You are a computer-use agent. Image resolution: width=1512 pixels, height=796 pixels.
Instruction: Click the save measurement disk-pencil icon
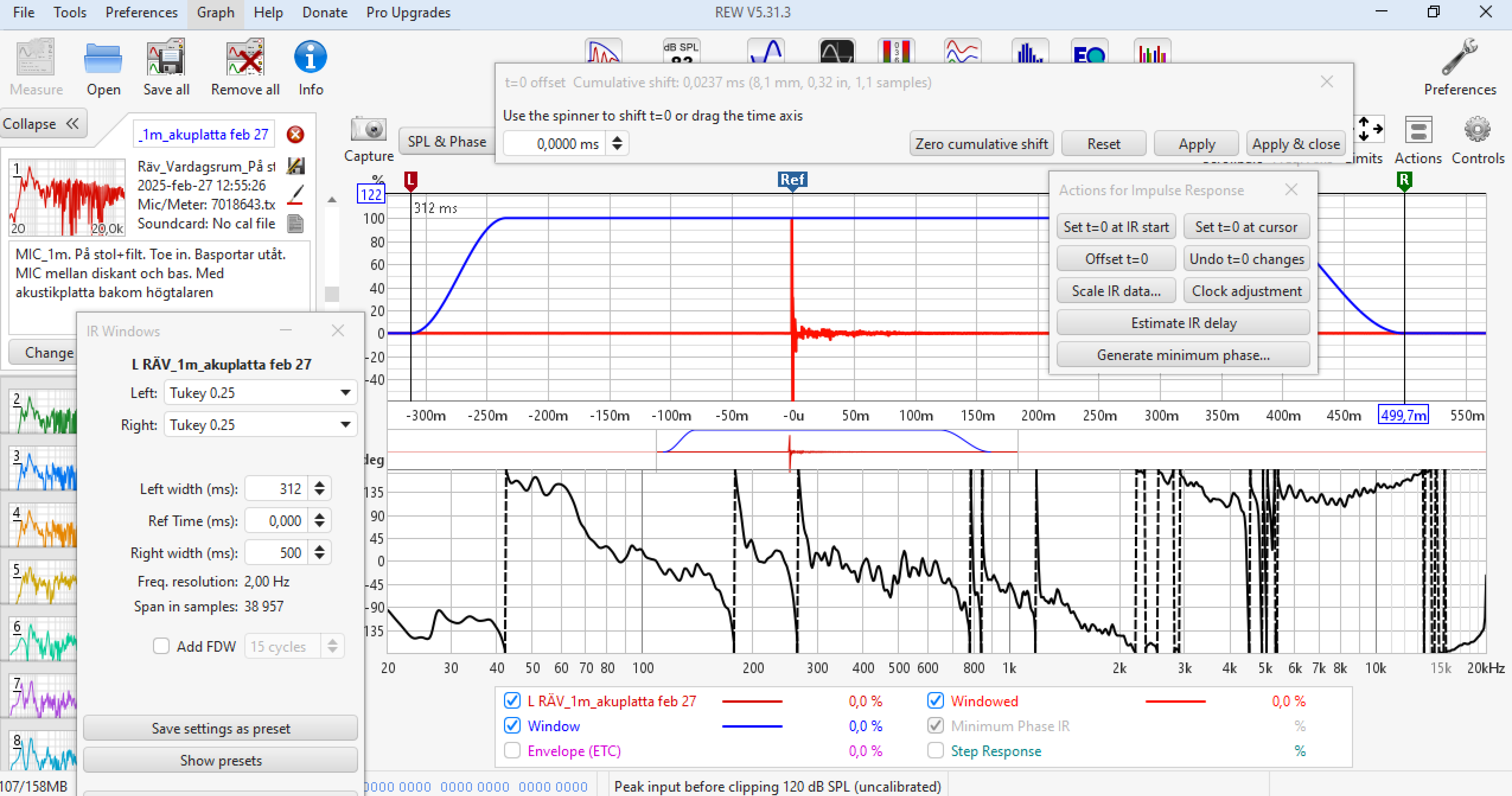click(295, 166)
